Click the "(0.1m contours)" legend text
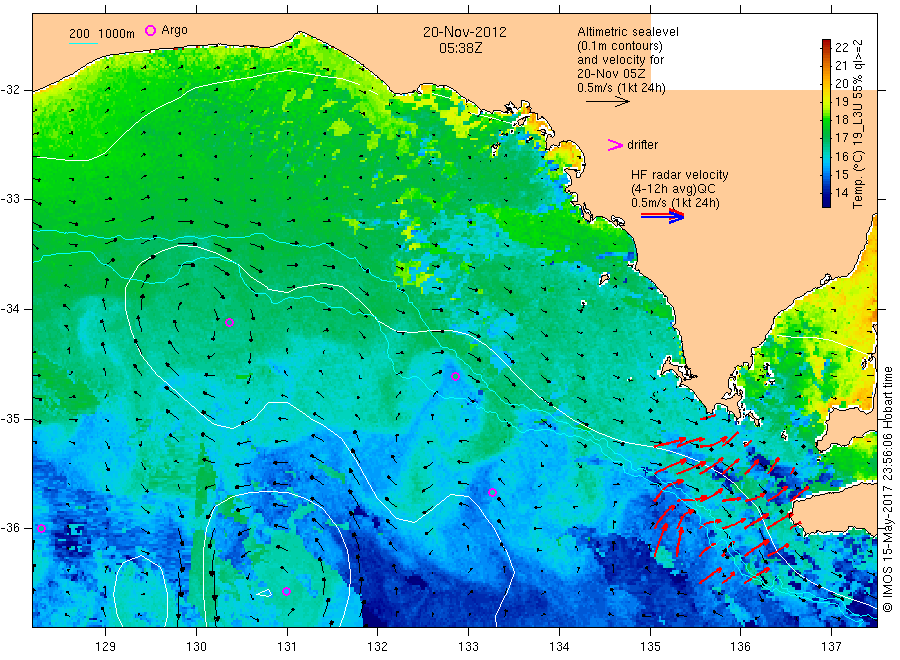The image size is (900, 660). pyautogui.click(x=620, y=46)
